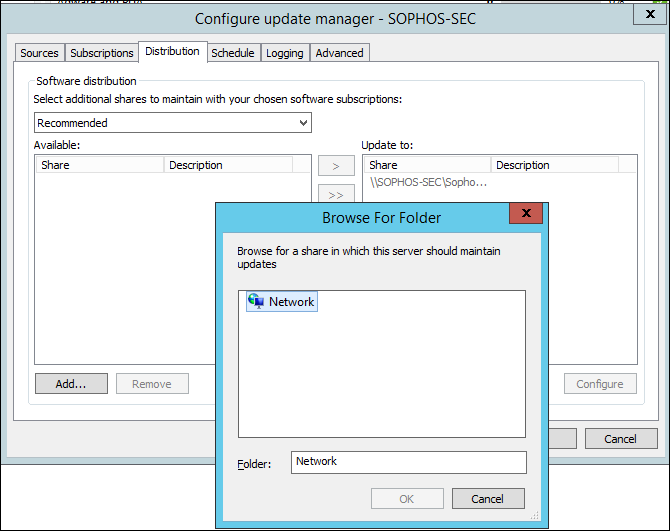Image resolution: width=670 pixels, height=531 pixels.
Task: Switch to the Subscriptions tab
Action: coord(102,53)
